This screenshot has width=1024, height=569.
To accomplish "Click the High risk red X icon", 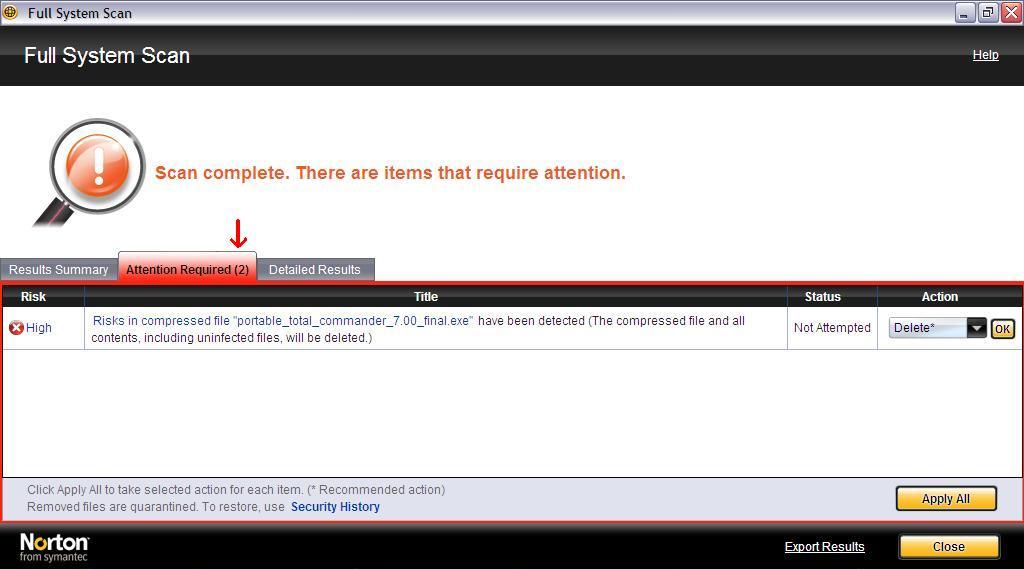I will pos(16,328).
